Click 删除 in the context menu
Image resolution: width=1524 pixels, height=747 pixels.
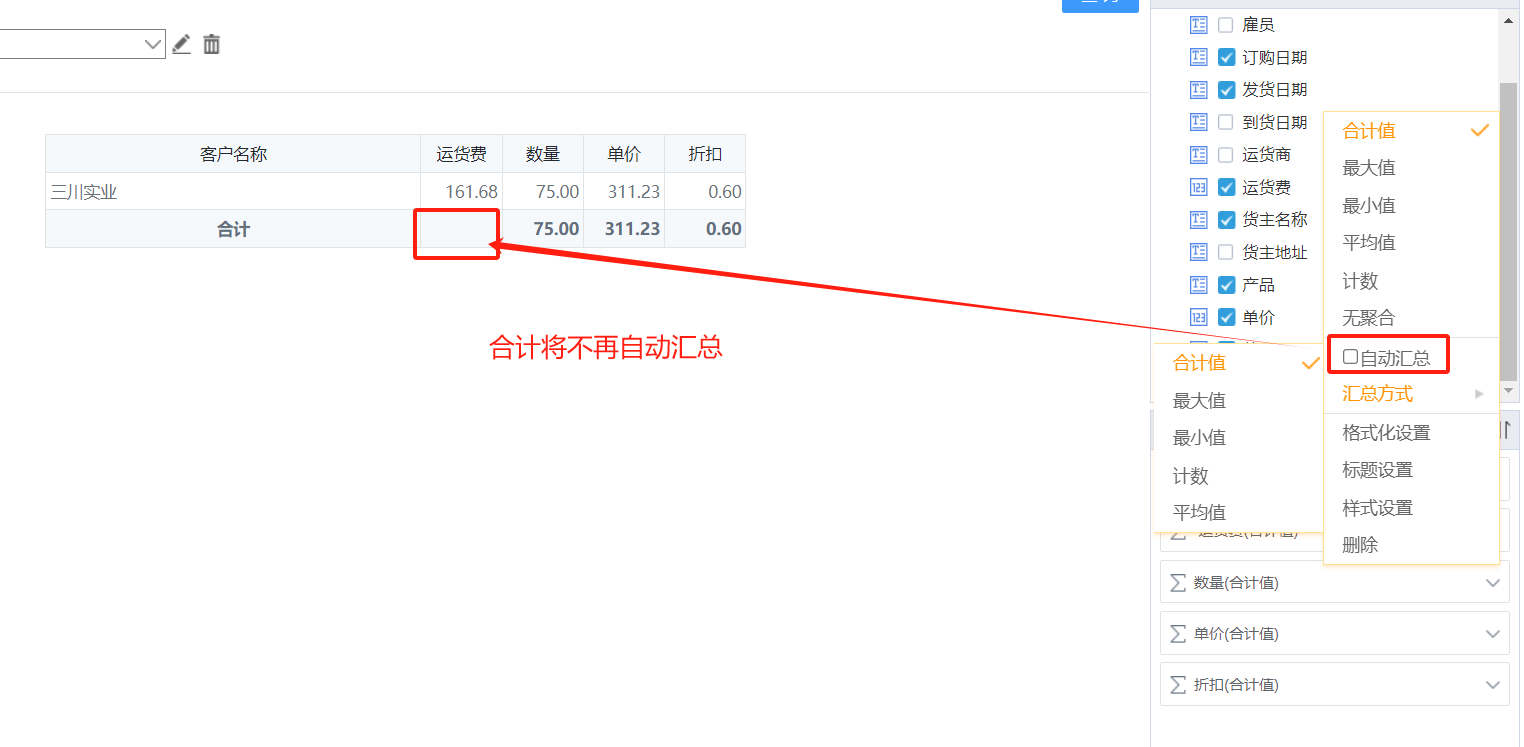1360,545
